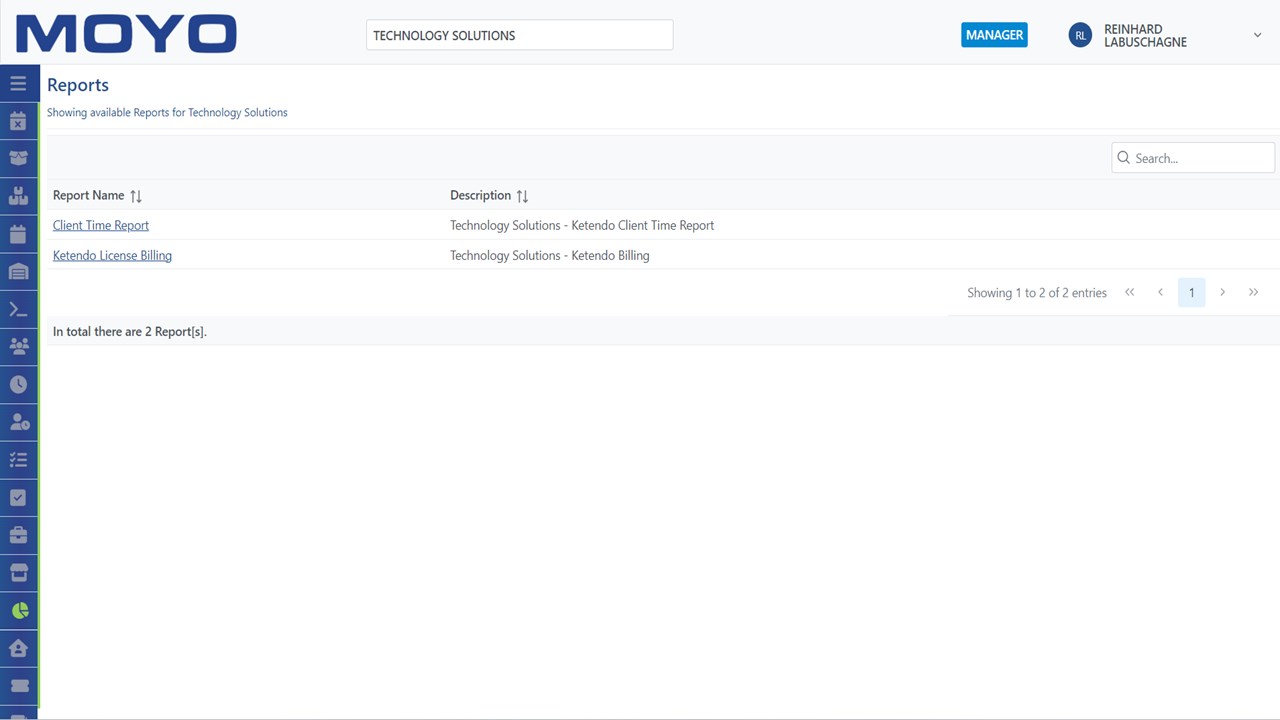The image size is (1280, 720).
Task: Open the Client Time Report link
Action: coord(100,225)
